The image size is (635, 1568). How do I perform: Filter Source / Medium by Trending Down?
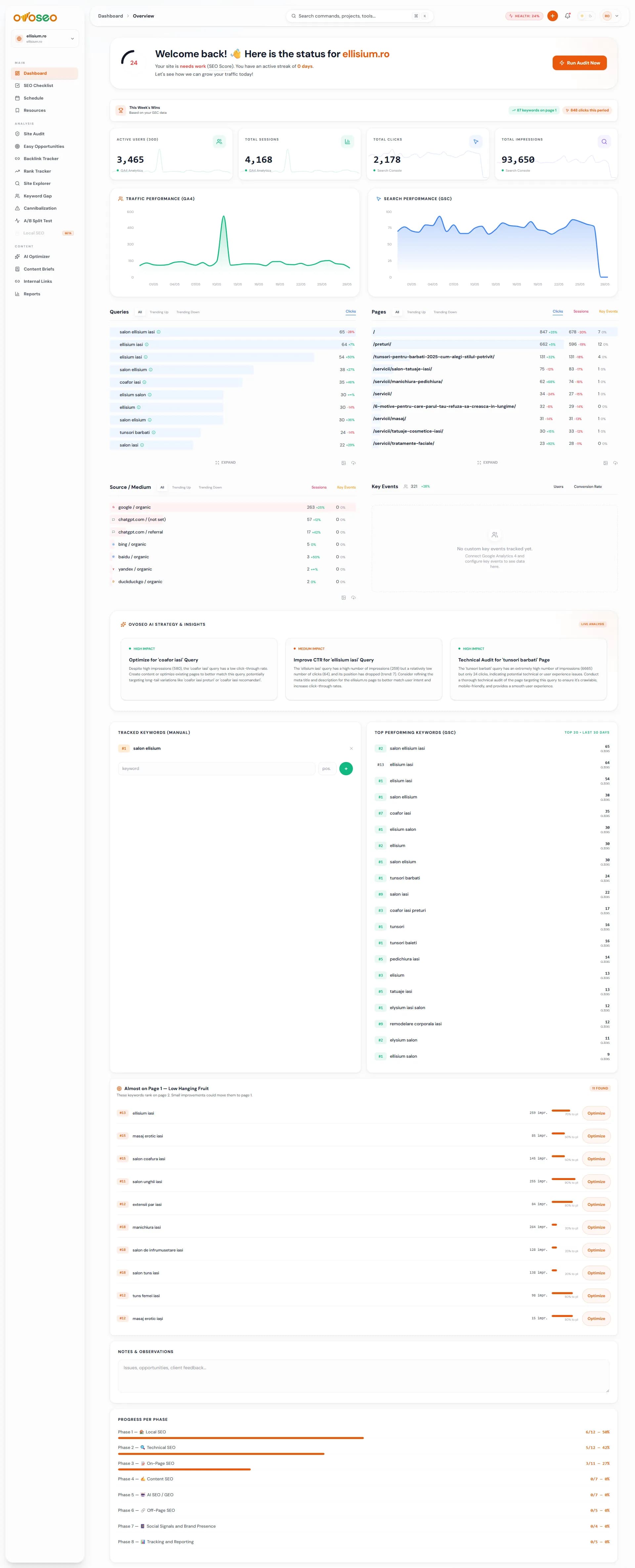(x=210, y=487)
